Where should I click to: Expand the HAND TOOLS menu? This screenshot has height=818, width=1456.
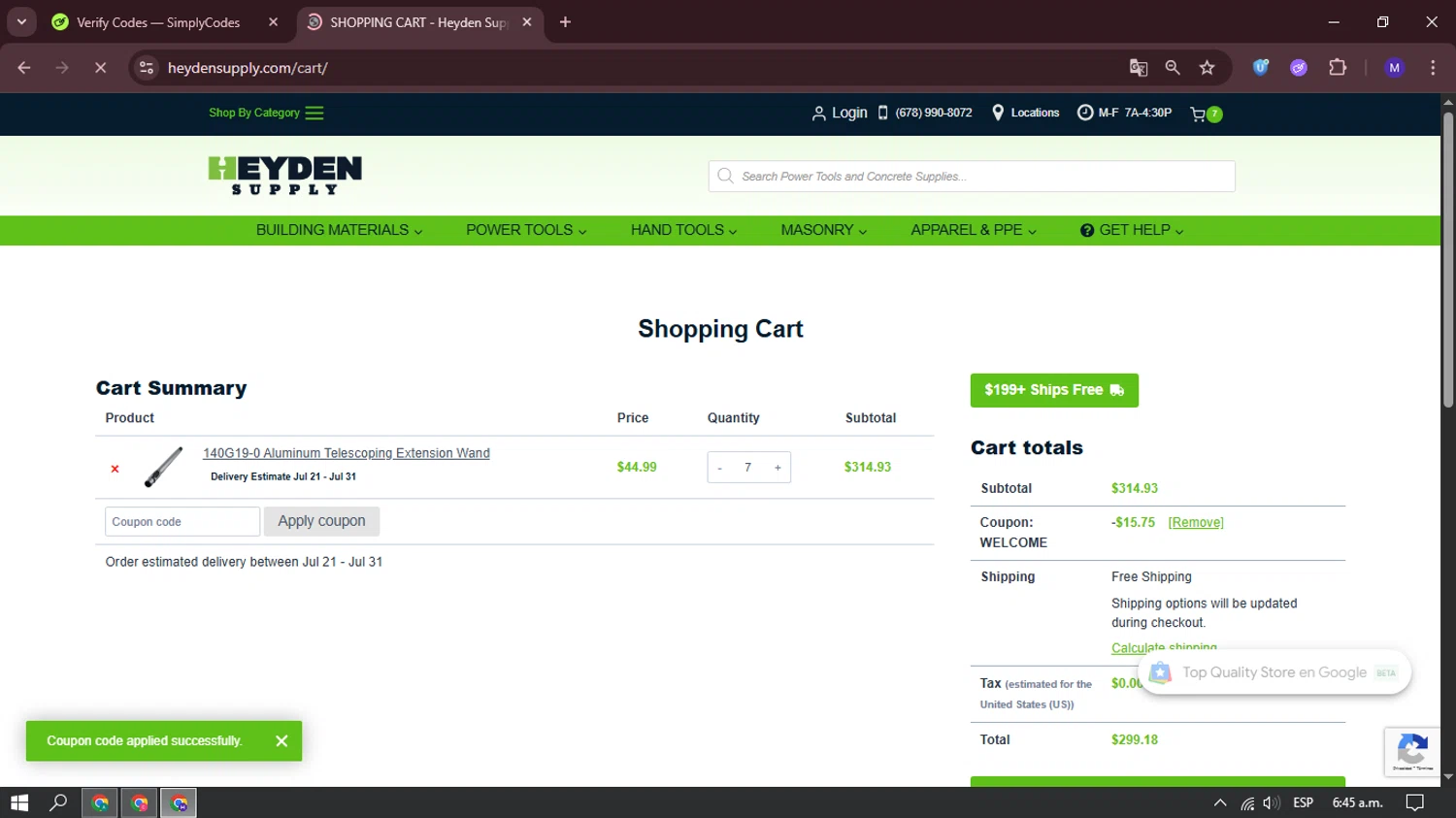[x=683, y=230]
